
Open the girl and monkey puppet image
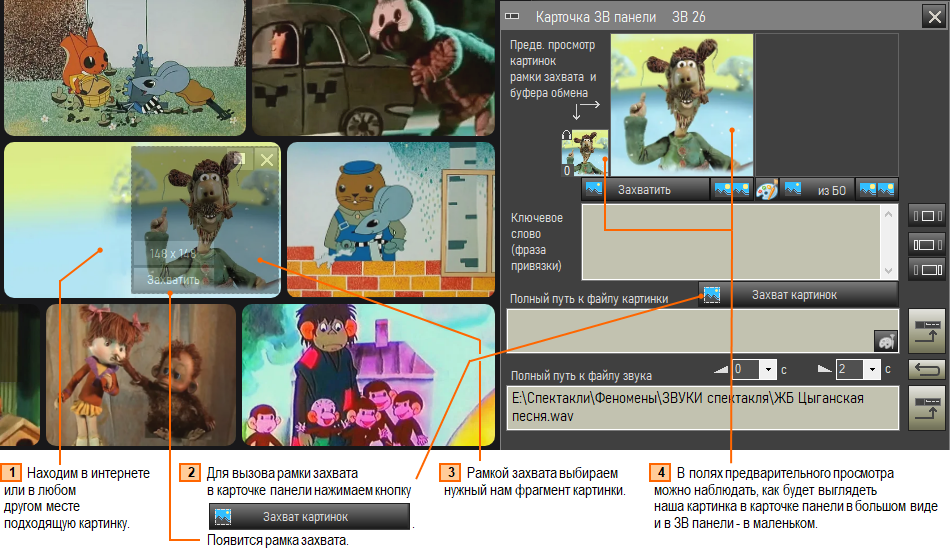pyautogui.click(x=141, y=375)
